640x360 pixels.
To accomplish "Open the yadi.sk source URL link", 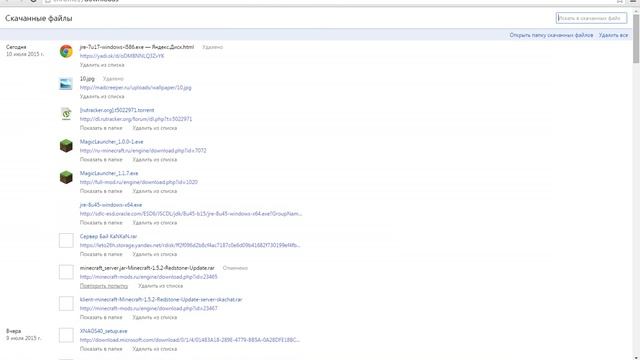I will (122, 56).
